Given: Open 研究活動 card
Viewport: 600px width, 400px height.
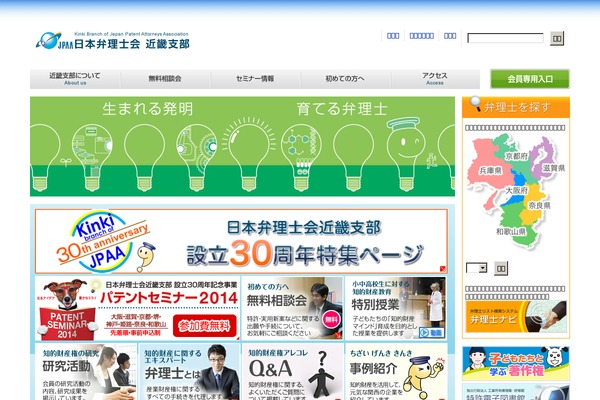Looking at the screenshot, I should [86, 372].
